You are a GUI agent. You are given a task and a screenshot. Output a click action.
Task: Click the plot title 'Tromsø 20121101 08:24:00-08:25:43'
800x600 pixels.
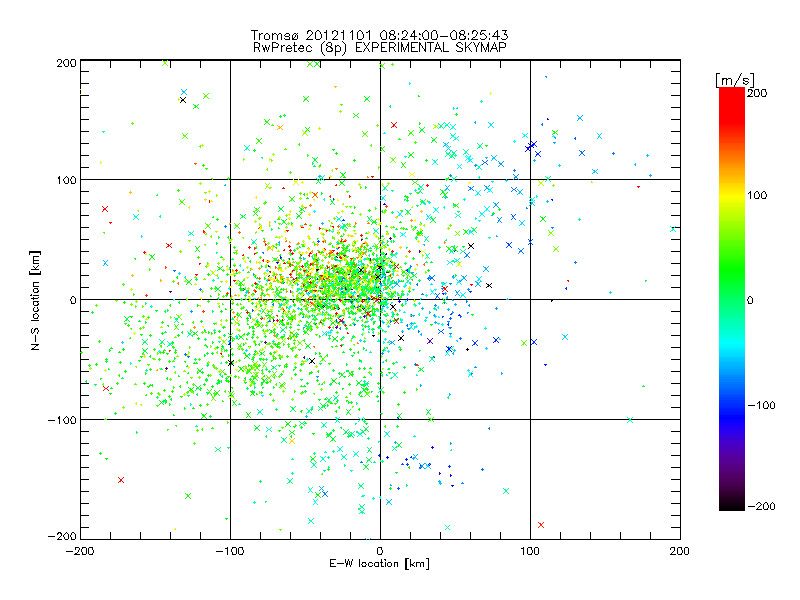tap(379, 35)
